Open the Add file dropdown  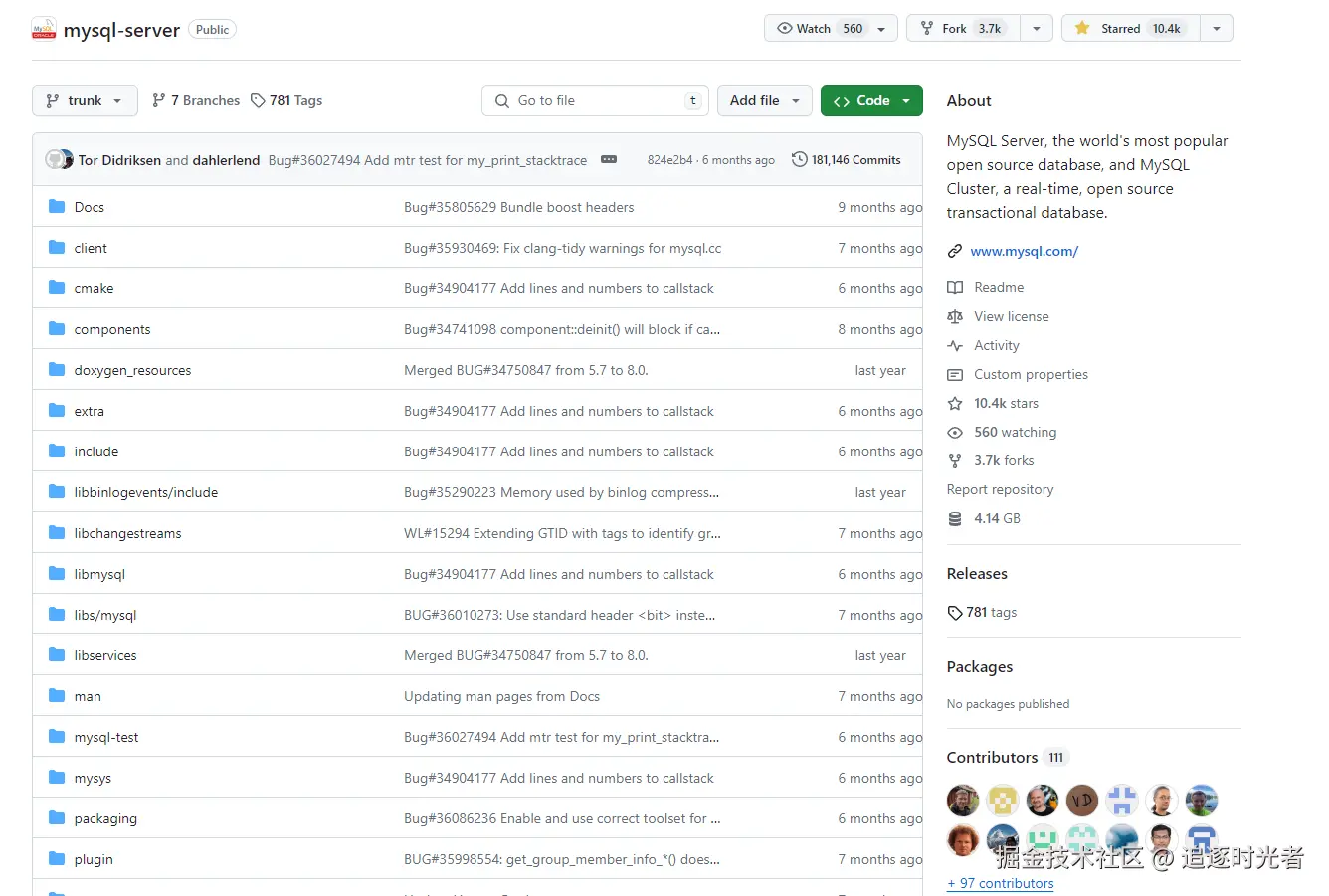764,100
